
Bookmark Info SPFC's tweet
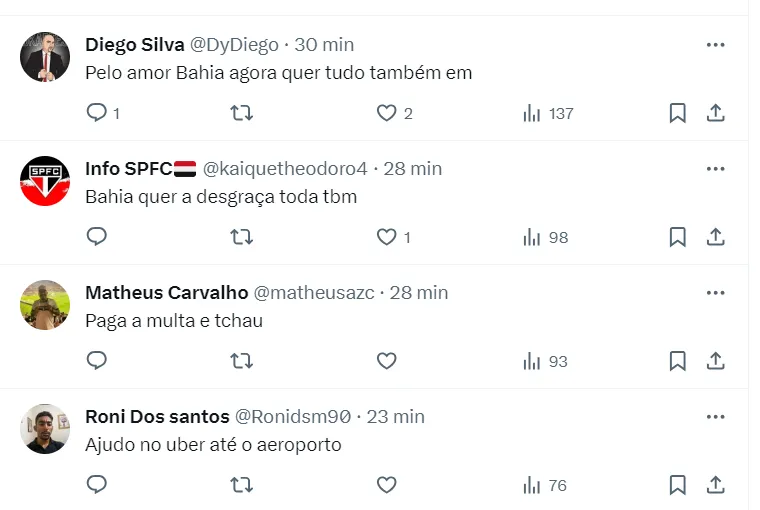click(x=678, y=237)
